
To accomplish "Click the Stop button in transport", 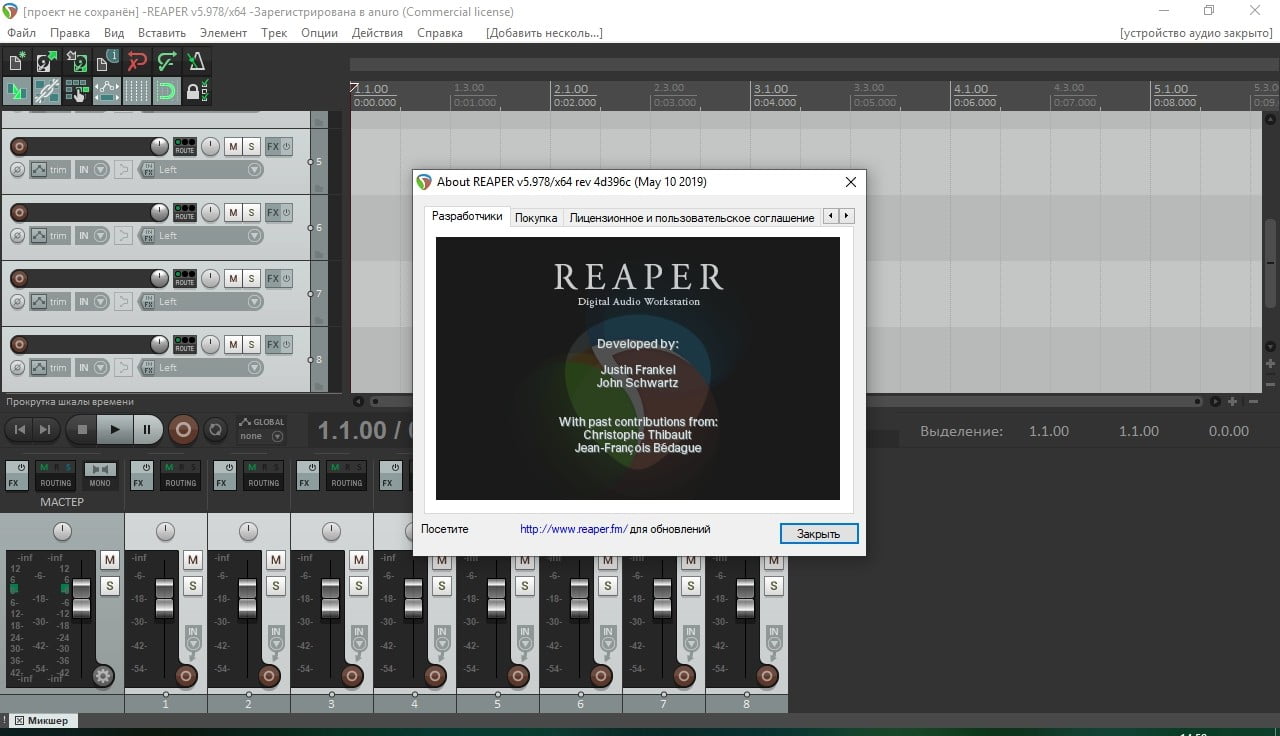I will point(83,430).
